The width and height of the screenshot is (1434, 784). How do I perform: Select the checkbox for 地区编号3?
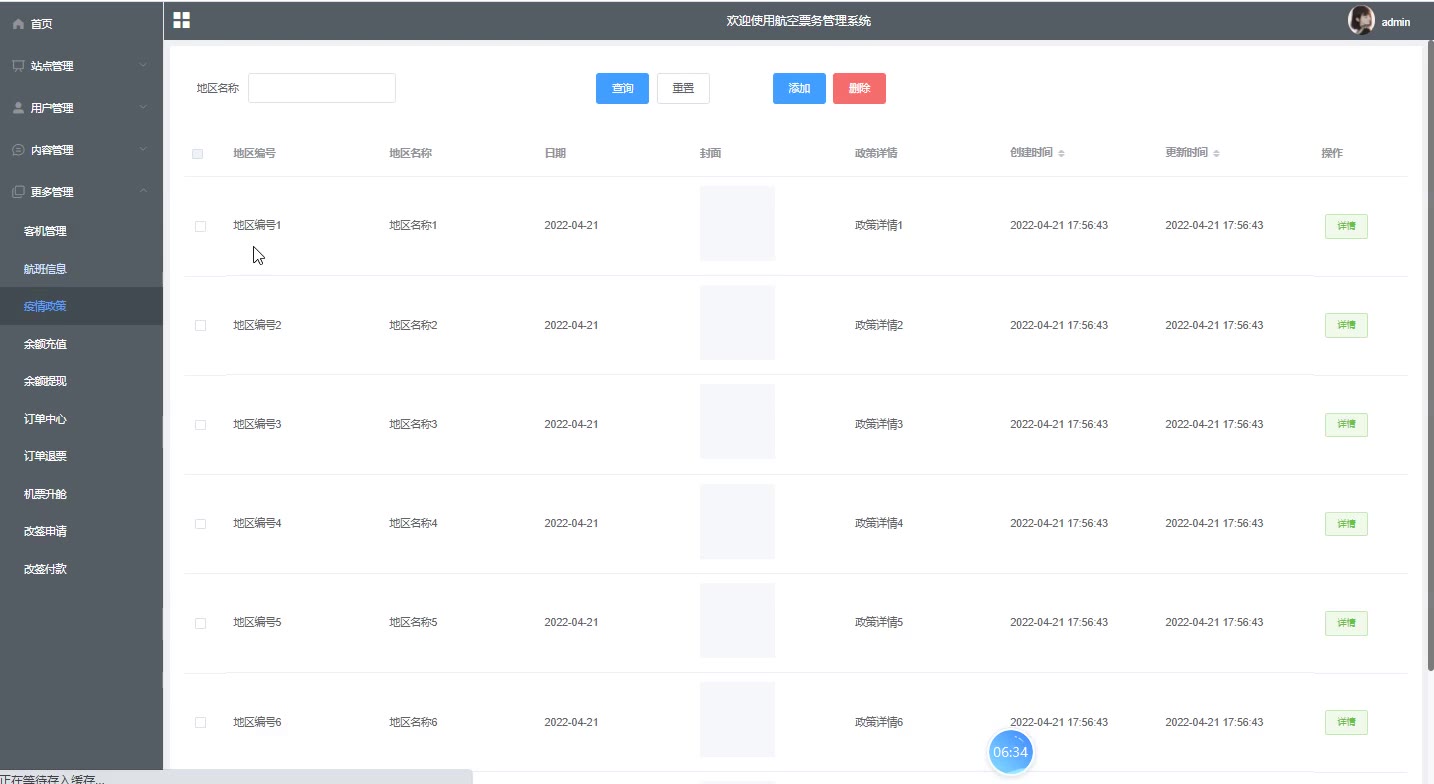click(x=200, y=425)
